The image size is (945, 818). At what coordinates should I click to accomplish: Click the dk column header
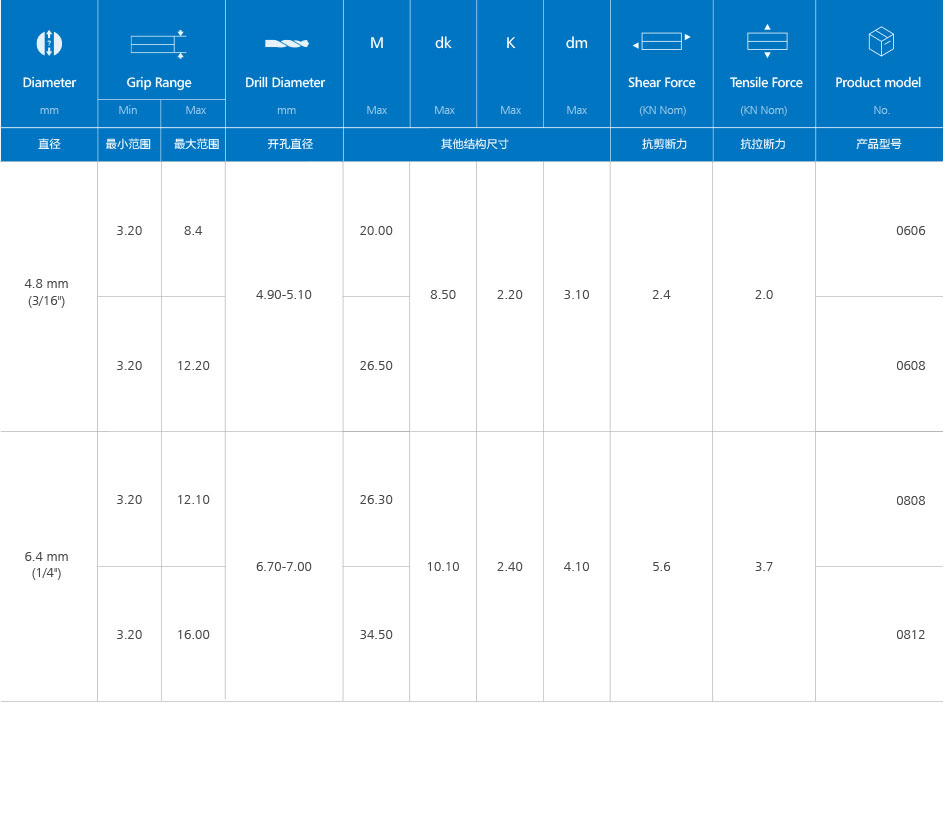click(443, 43)
